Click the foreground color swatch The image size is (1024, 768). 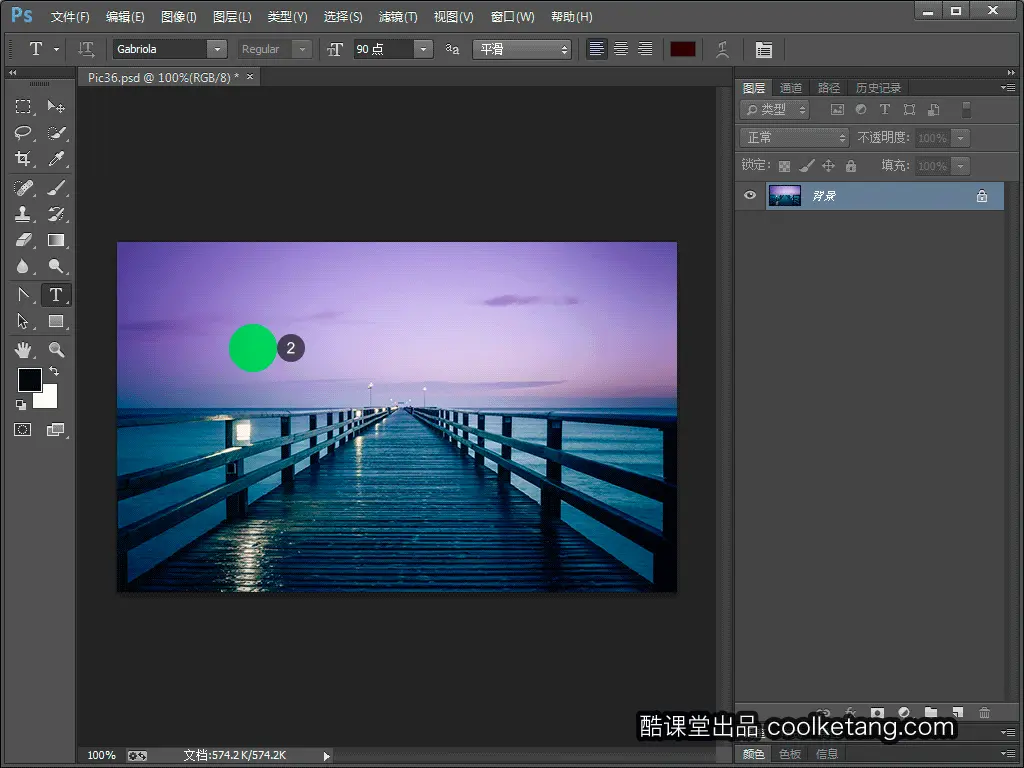point(29,380)
